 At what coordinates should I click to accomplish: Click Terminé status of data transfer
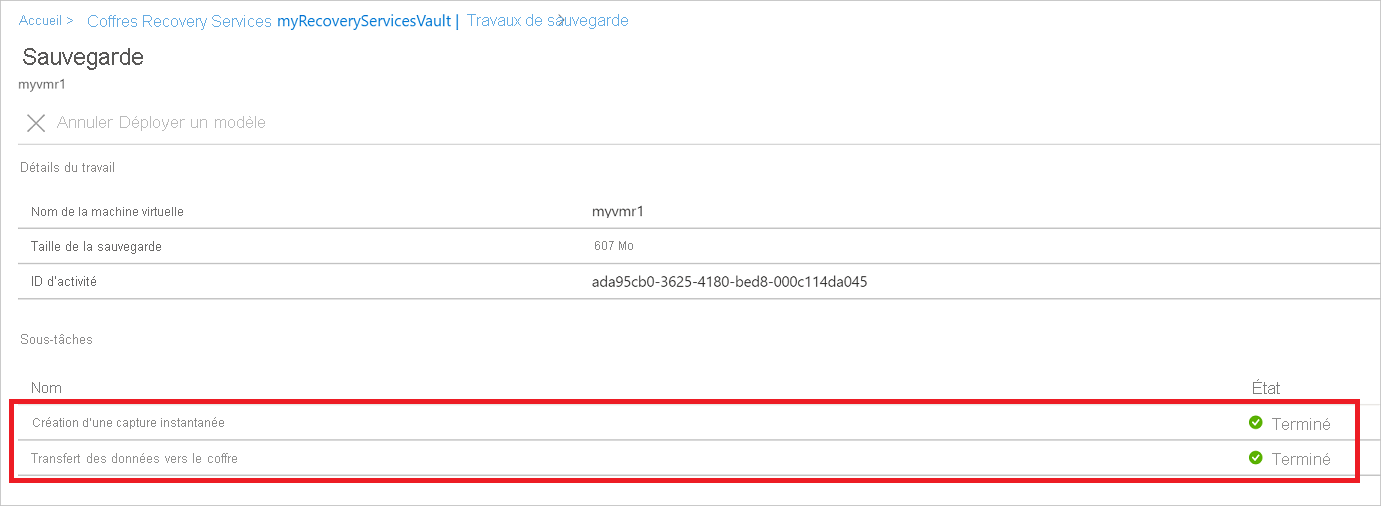point(1301,459)
